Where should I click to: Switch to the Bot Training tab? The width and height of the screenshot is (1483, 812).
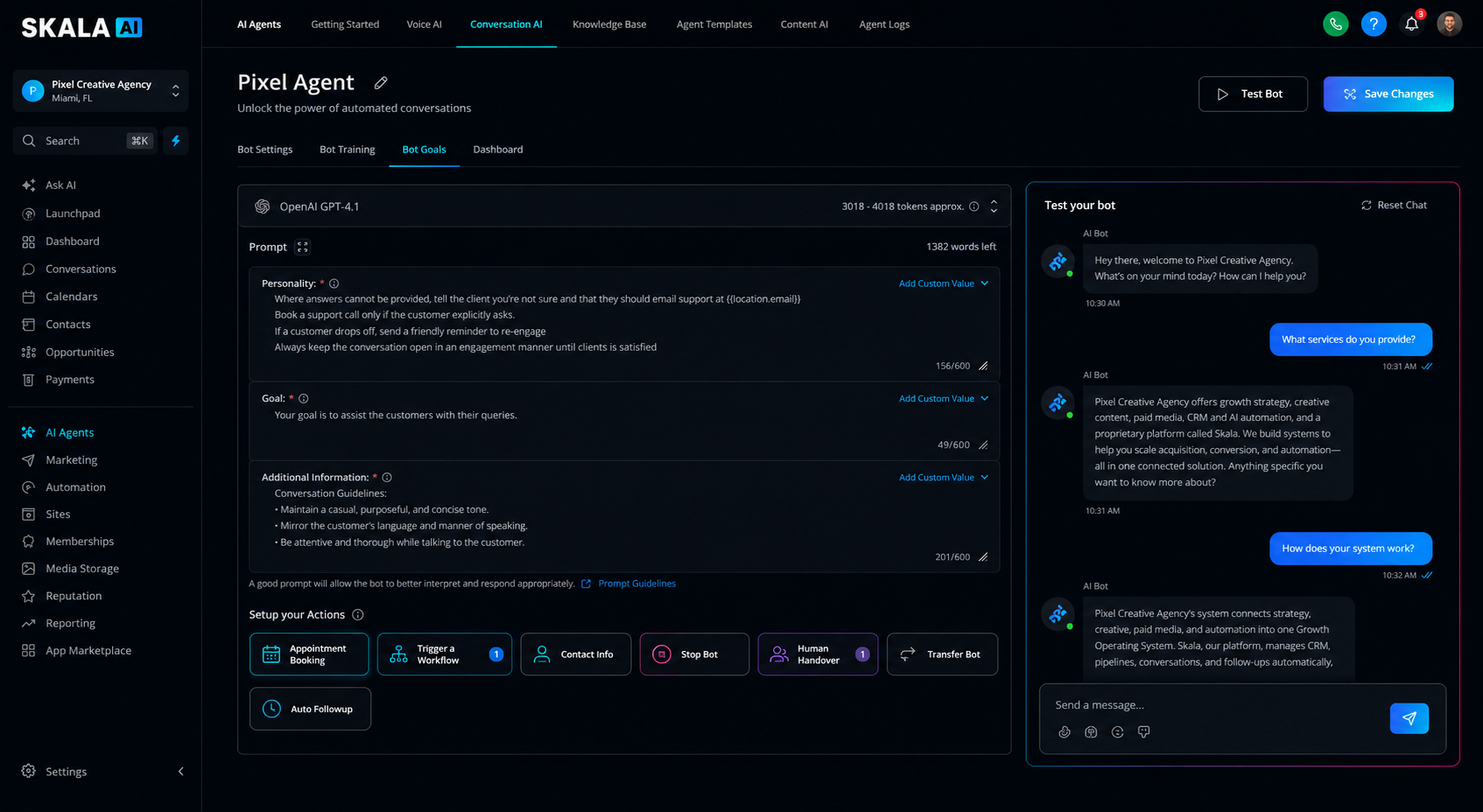[348, 150]
